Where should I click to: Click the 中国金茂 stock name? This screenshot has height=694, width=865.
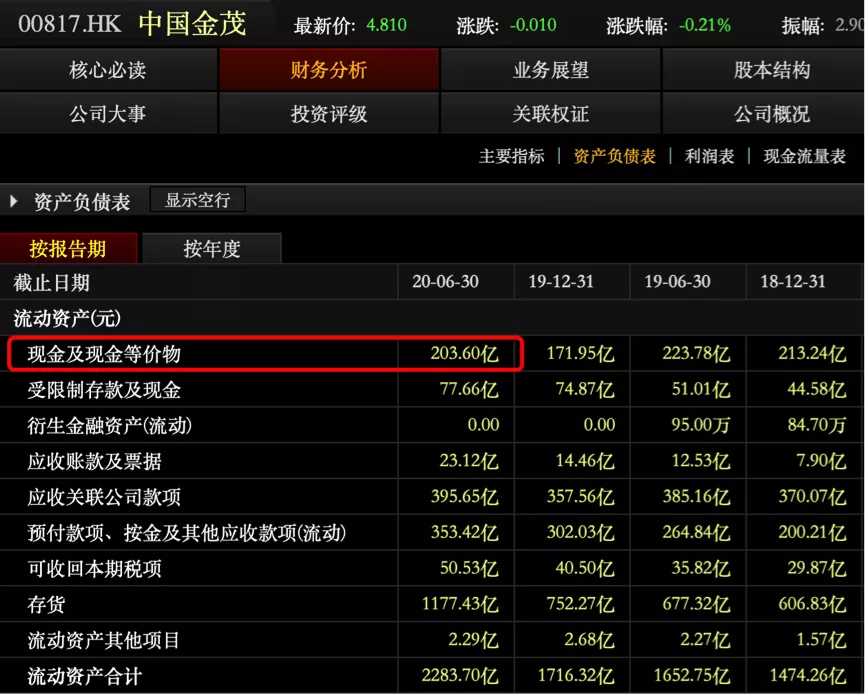(x=192, y=24)
